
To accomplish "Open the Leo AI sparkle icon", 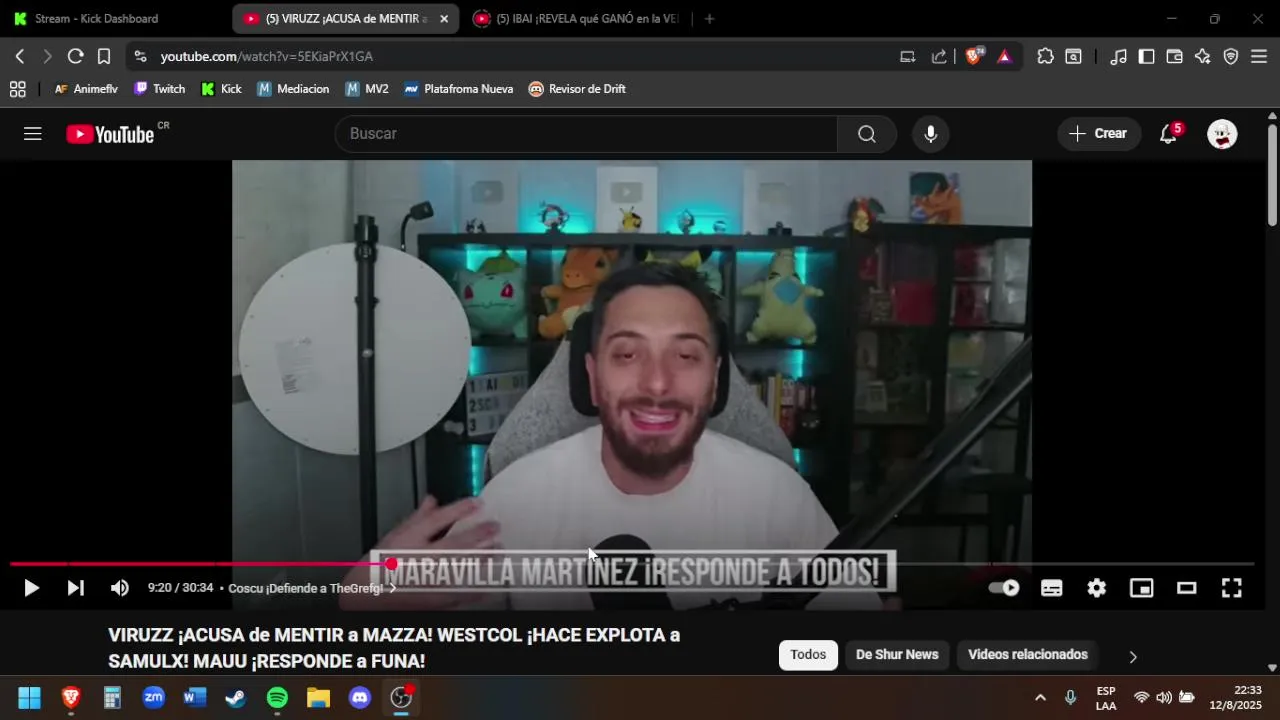I will 1203,57.
